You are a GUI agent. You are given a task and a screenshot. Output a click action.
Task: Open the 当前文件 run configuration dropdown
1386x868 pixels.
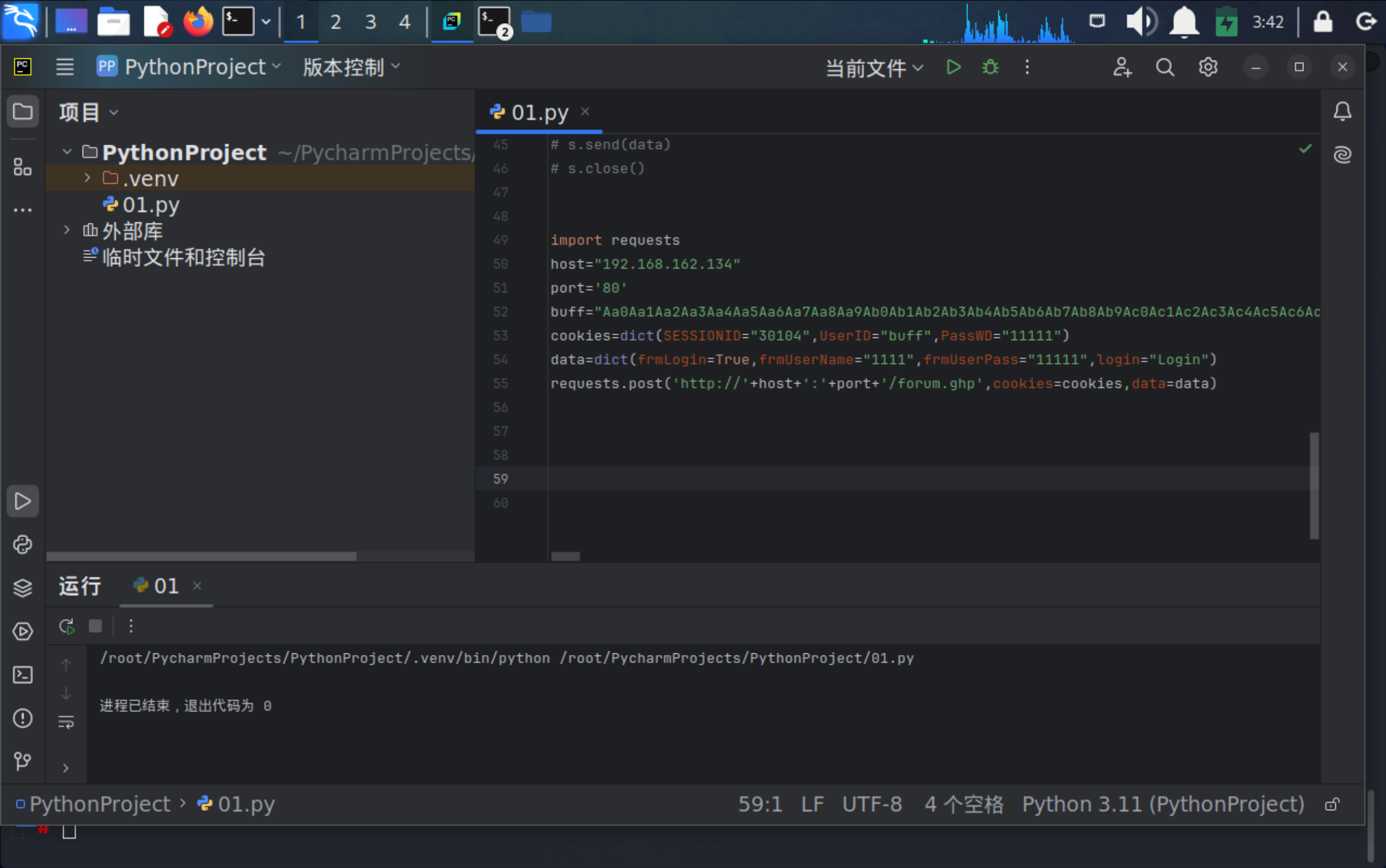coord(874,68)
